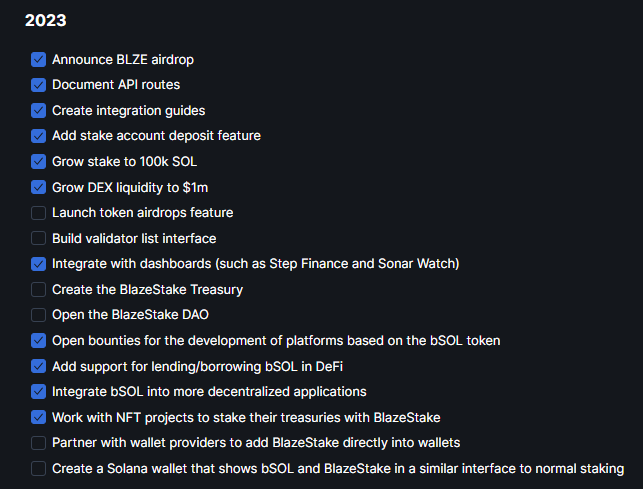The width and height of the screenshot is (643, 489).
Task: Check Create the BlazeStake Treasury box
Action: point(38,289)
